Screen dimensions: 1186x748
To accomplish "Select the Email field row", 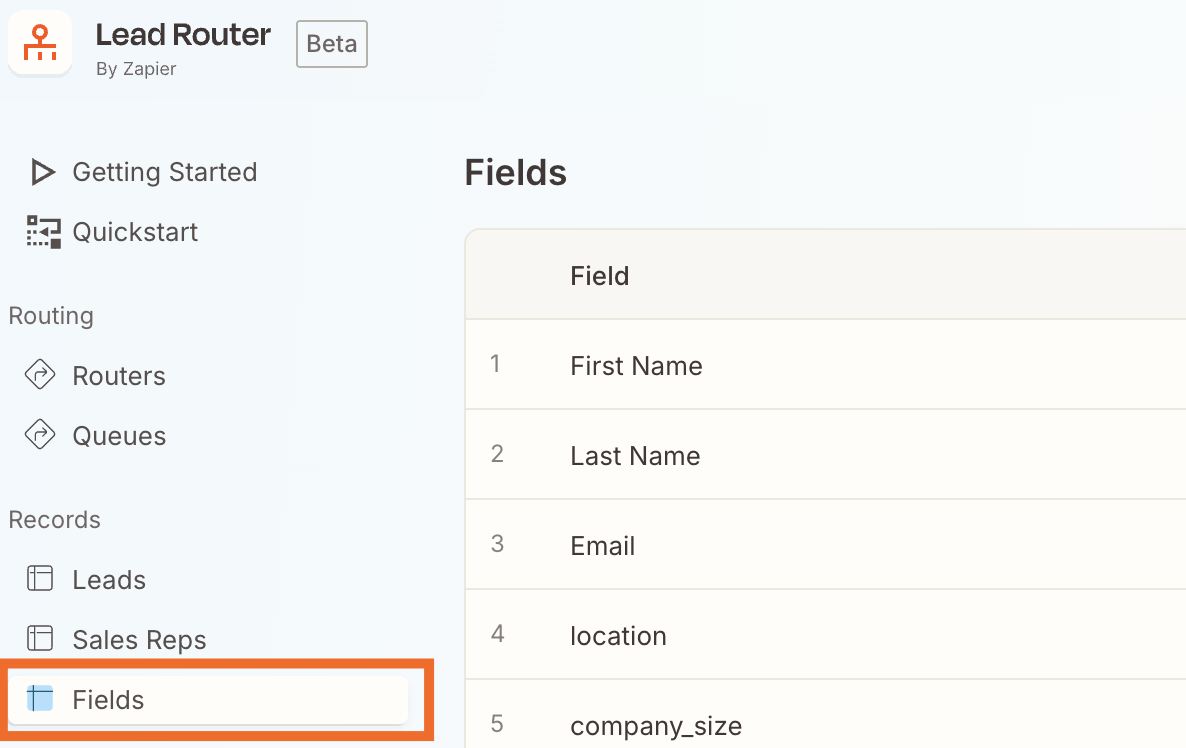I will (x=602, y=545).
